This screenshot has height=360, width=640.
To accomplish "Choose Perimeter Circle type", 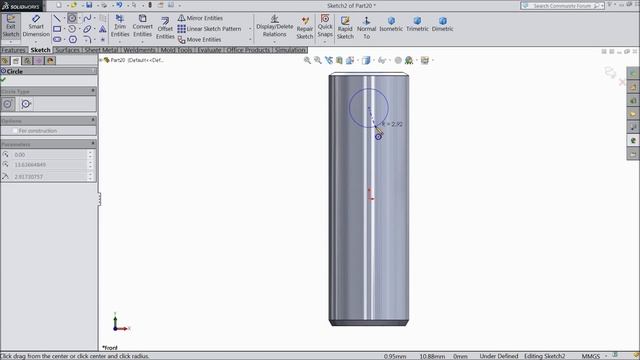I will [x=26, y=104].
